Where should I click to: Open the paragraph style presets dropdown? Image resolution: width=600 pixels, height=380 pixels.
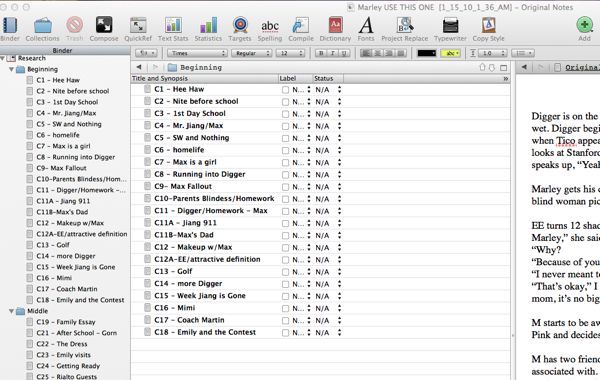147,53
